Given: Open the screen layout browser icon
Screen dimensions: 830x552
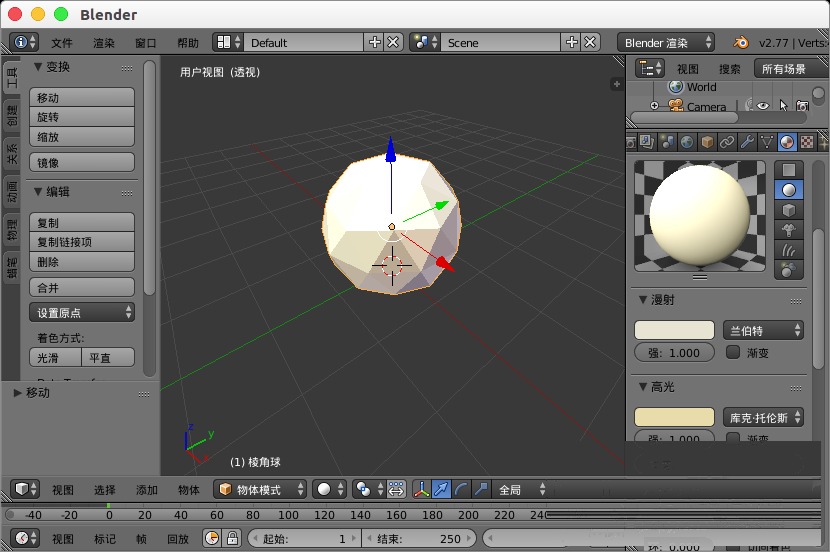Looking at the screenshot, I should (x=228, y=42).
